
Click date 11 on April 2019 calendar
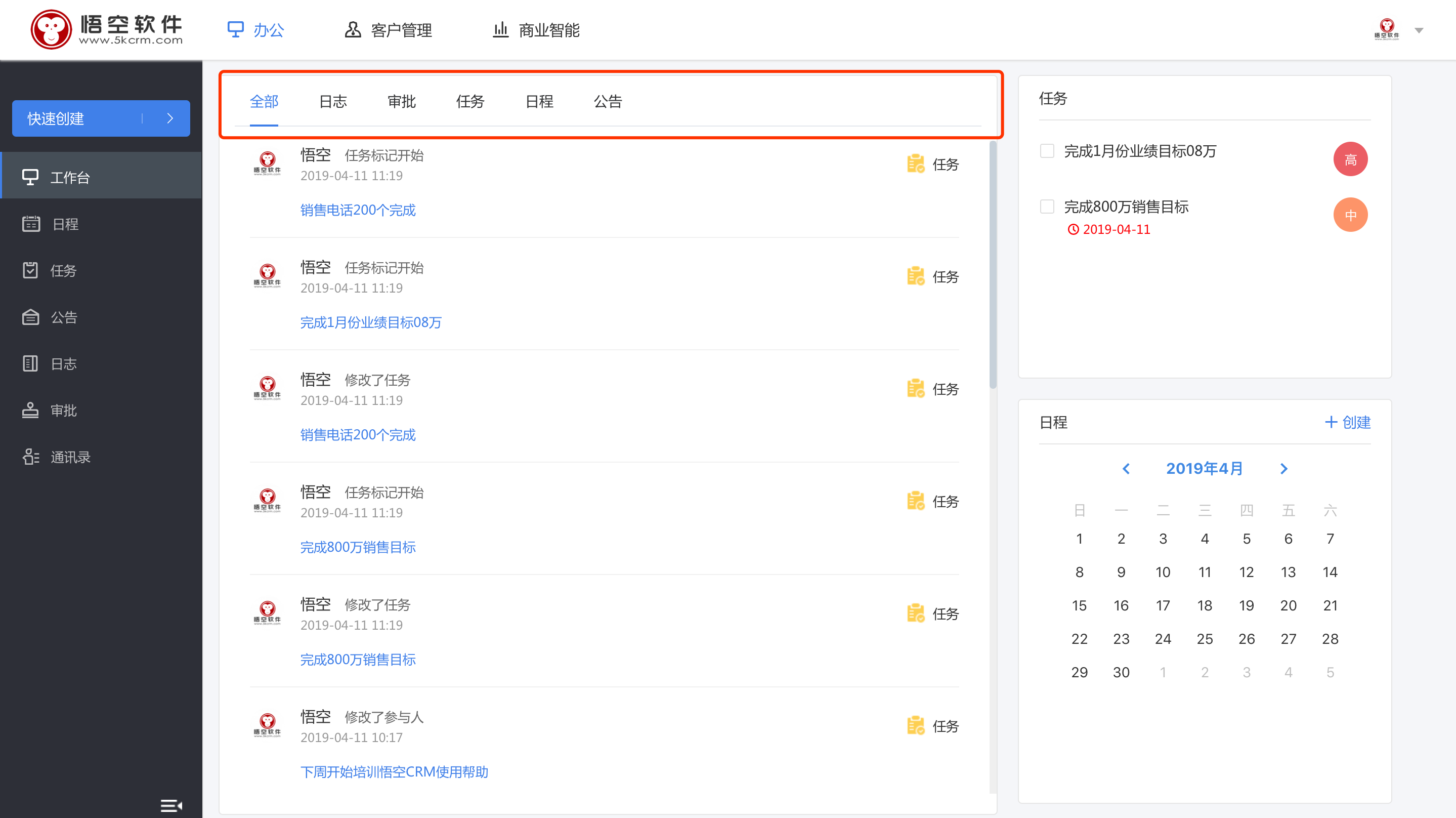coord(1205,572)
